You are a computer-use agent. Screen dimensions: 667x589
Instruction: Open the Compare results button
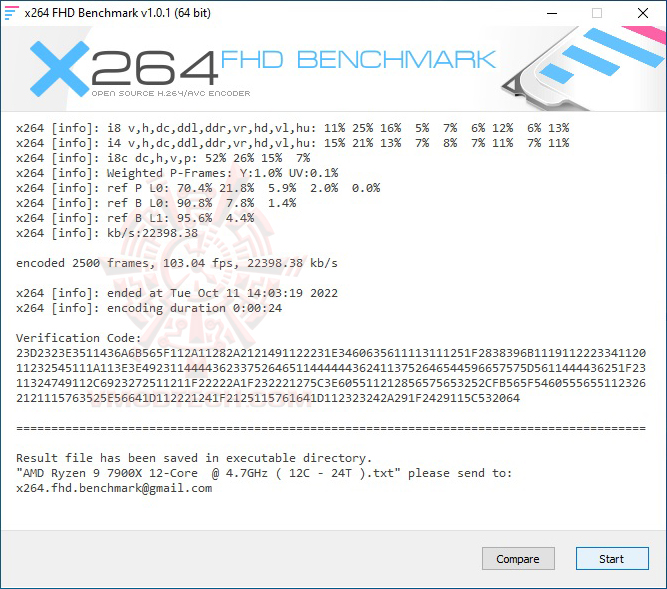click(518, 558)
